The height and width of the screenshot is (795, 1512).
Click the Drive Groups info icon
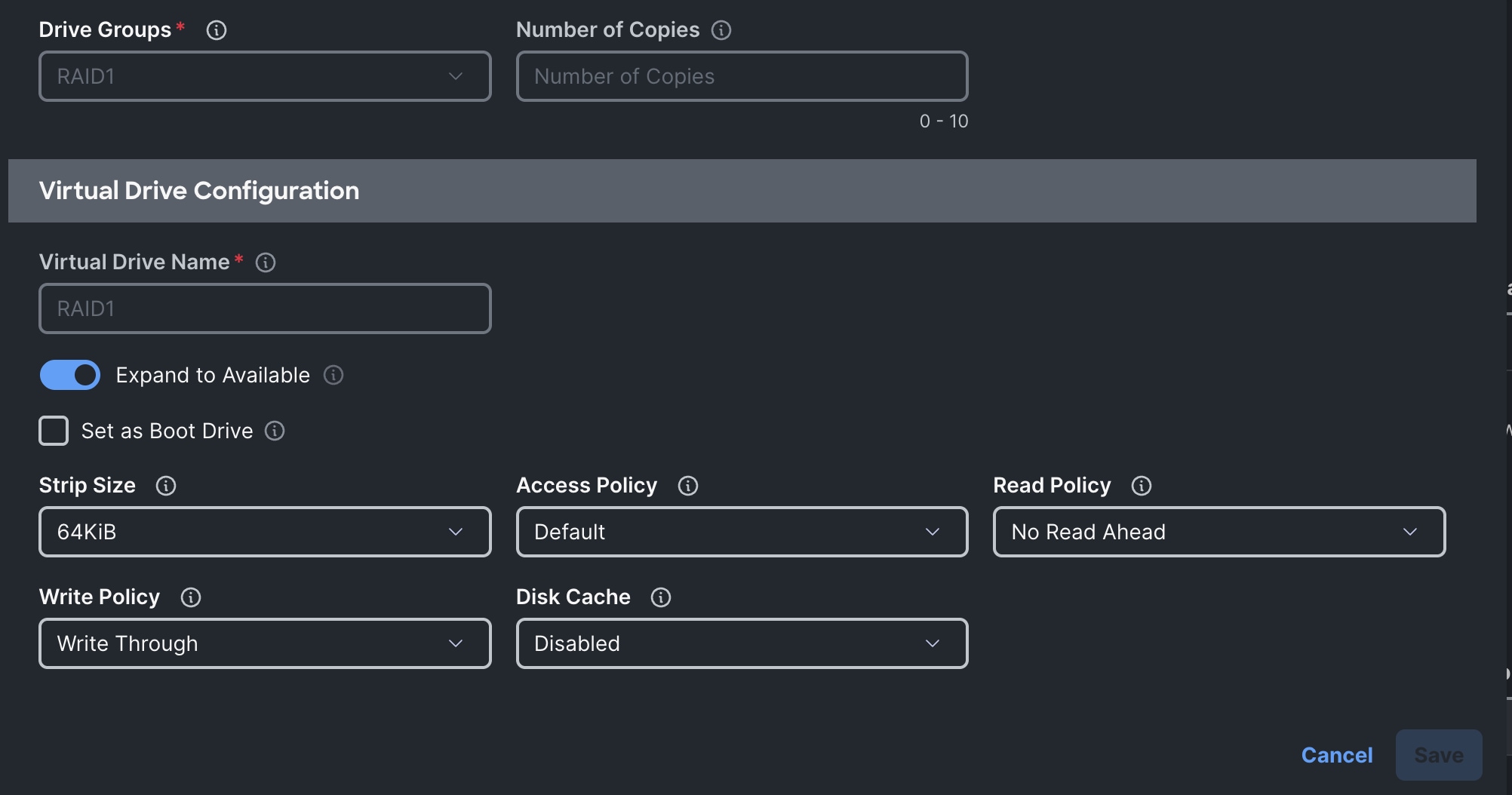[217, 30]
